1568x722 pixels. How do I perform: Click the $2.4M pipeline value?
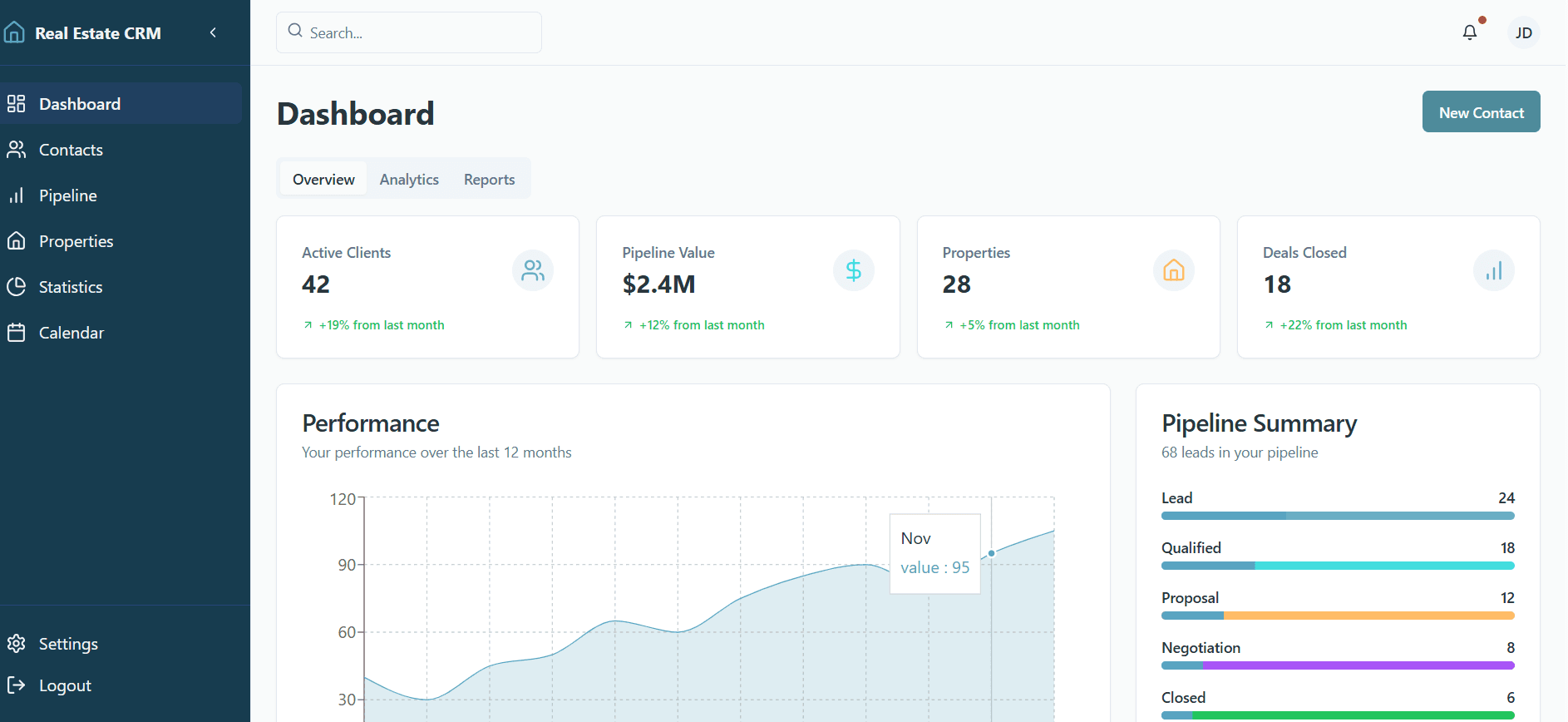(658, 284)
